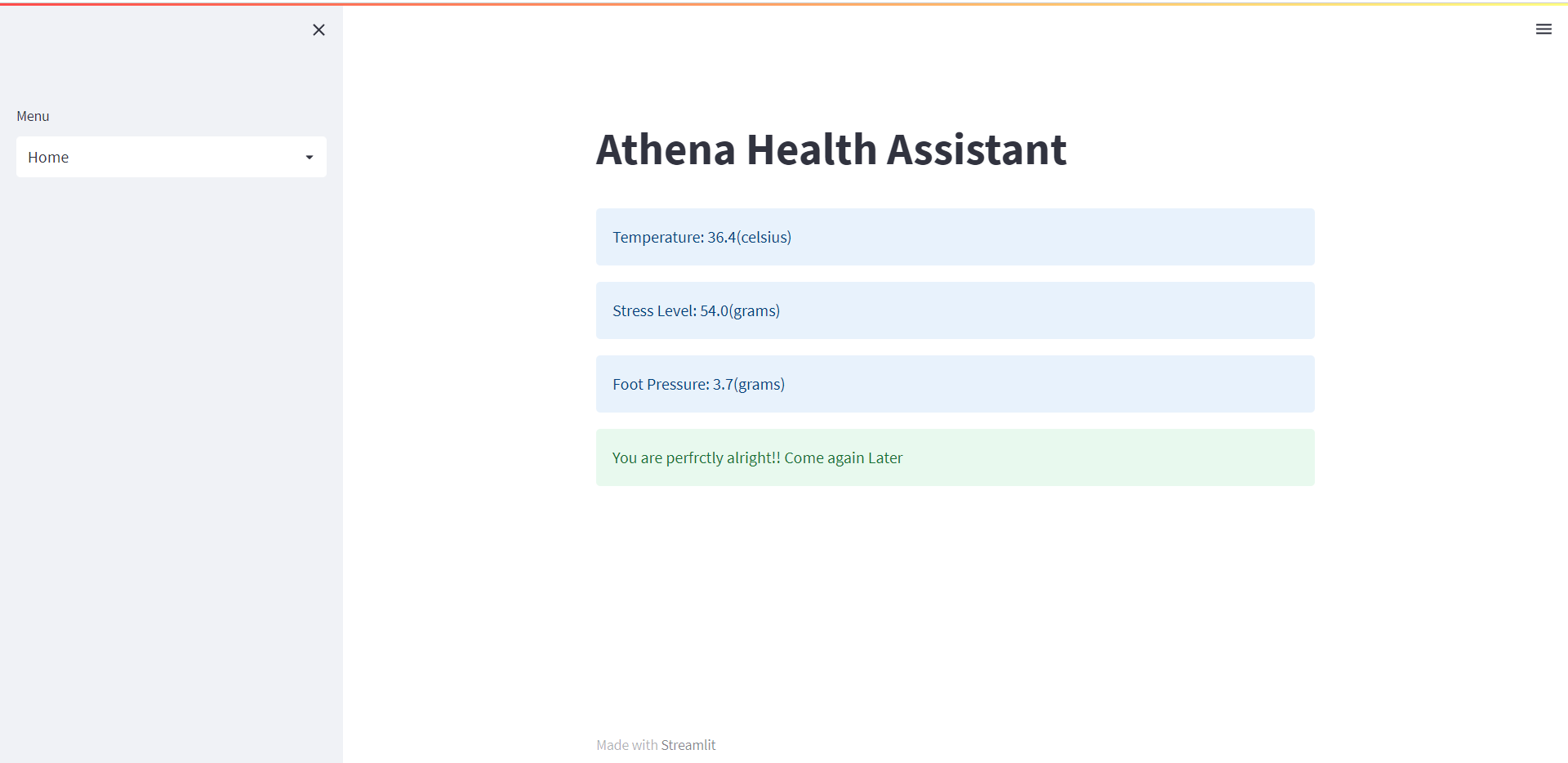Open the Menu selectbox in the sidebar
Image resolution: width=1568 pixels, height=763 pixels.
pos(171,157)
